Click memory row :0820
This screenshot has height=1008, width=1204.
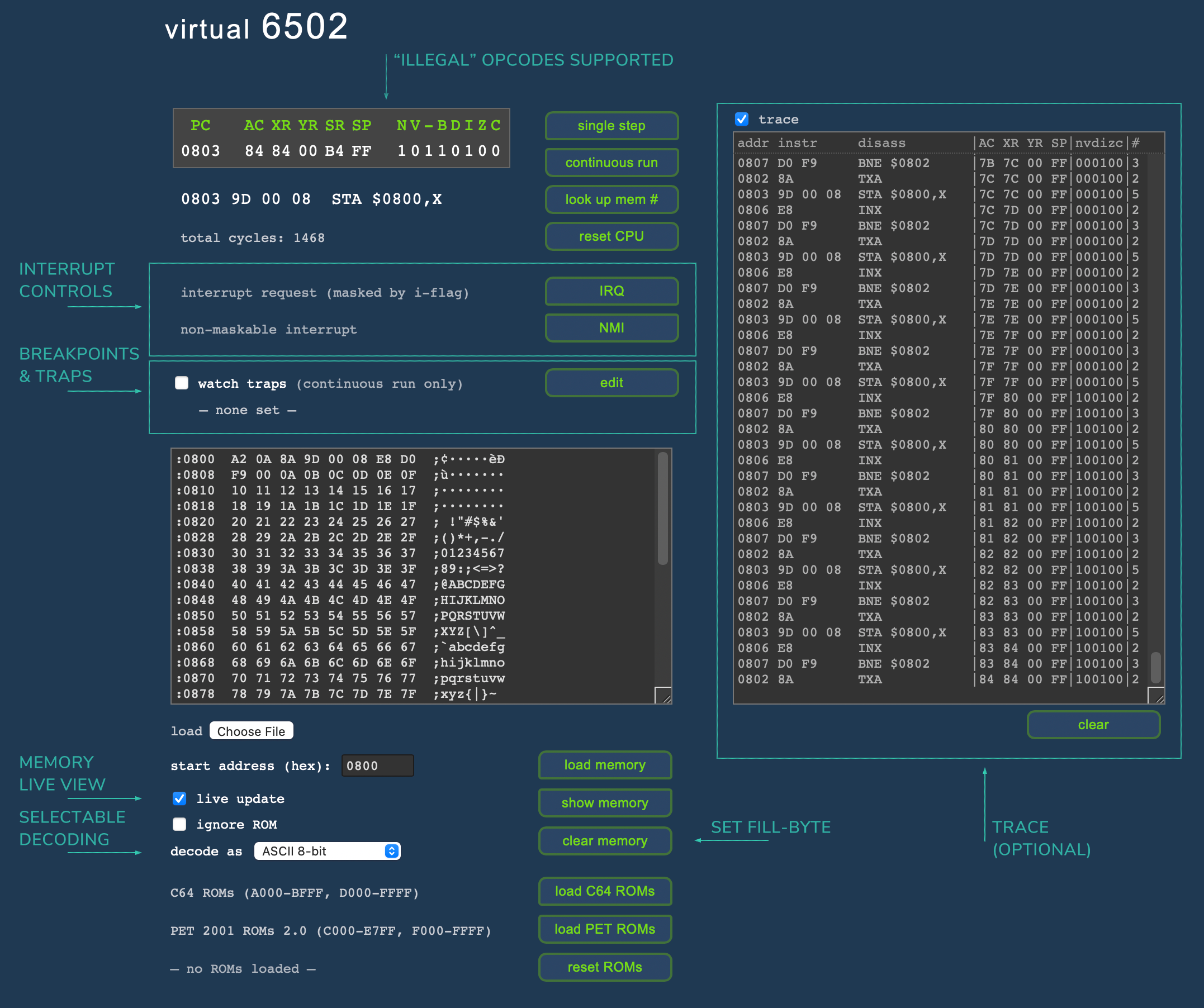point(340,522)
